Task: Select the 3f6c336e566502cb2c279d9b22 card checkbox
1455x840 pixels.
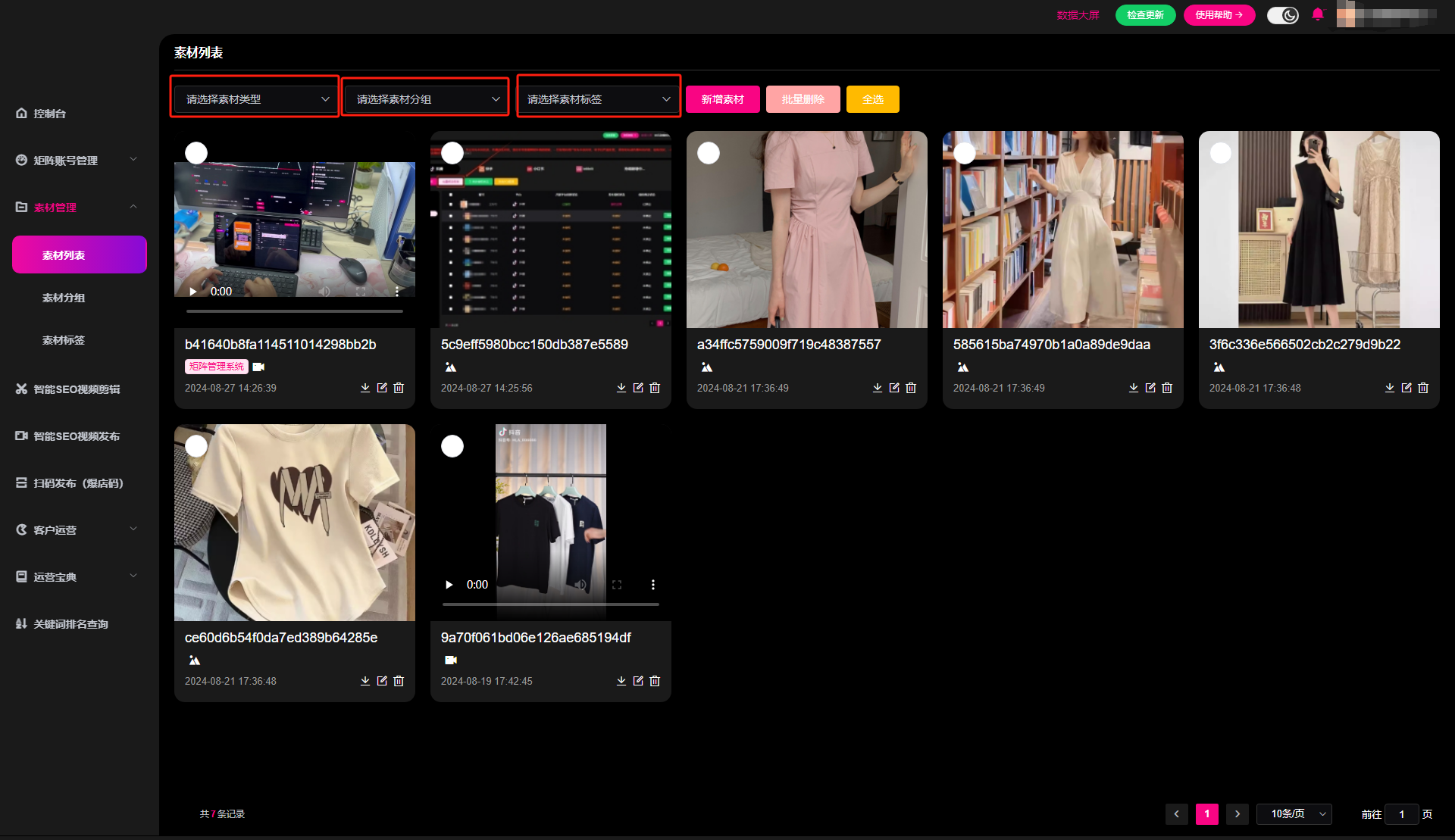Action: [x=1221, y=153]
